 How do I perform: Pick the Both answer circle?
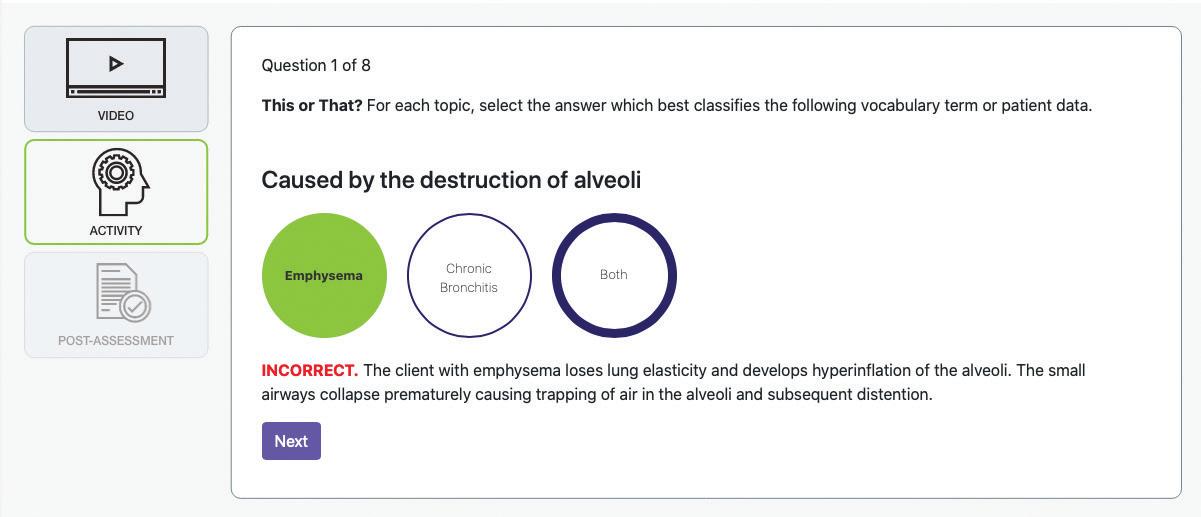tap(614, 275)
